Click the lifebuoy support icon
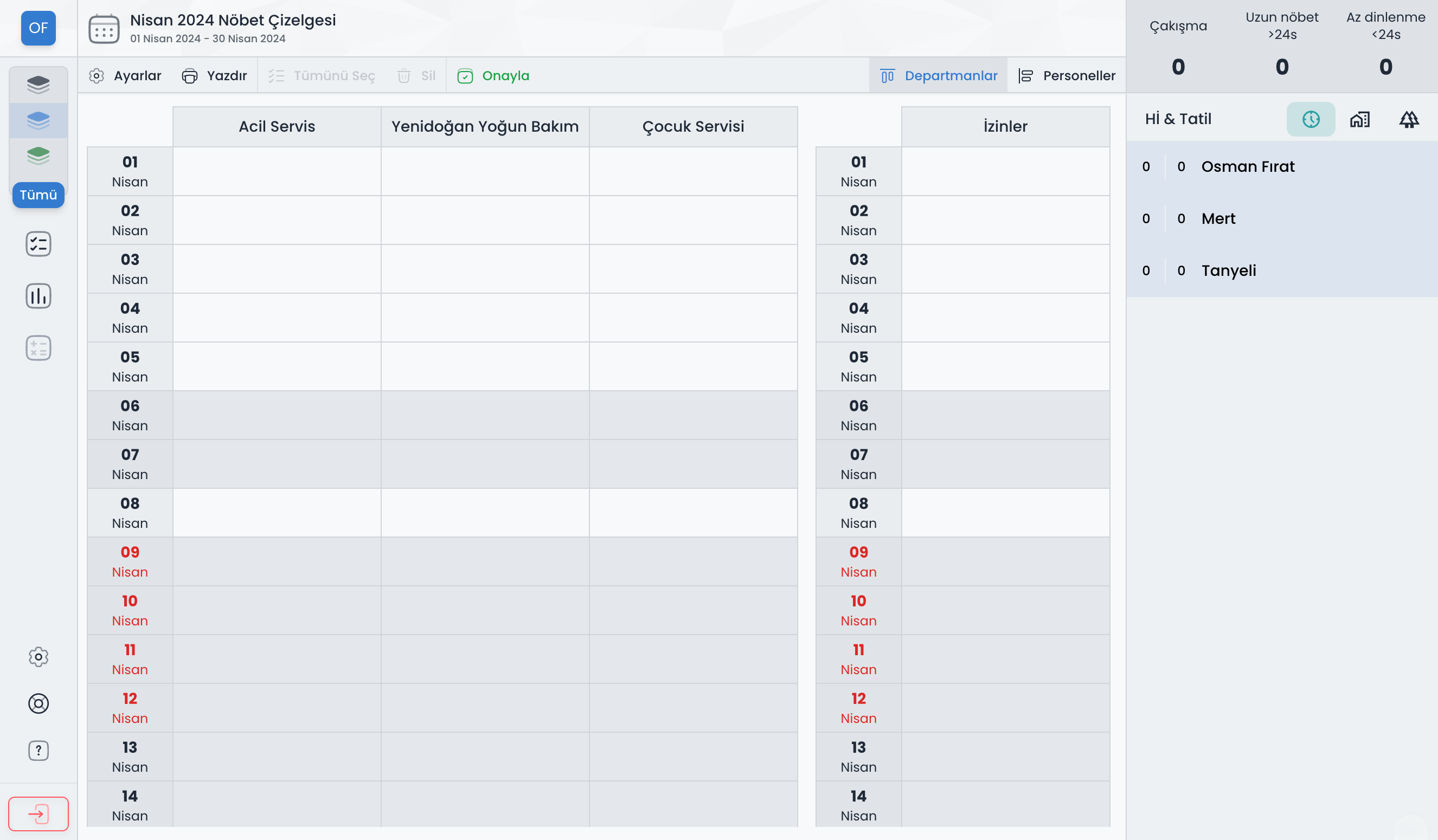The image size is (1438, 840). (38, 704)
